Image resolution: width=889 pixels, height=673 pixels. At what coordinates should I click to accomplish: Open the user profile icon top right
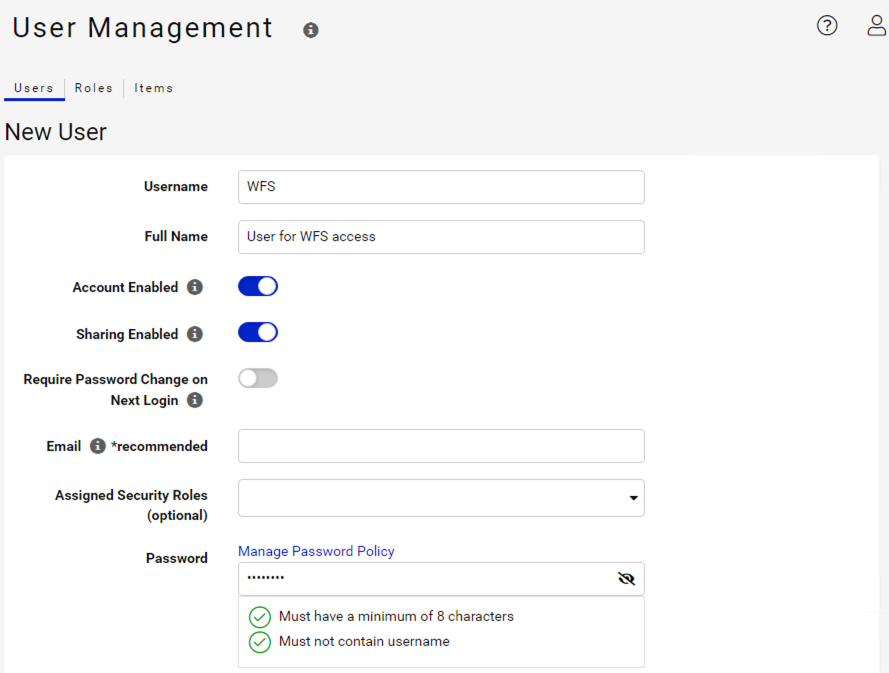(x=875, y=25)
